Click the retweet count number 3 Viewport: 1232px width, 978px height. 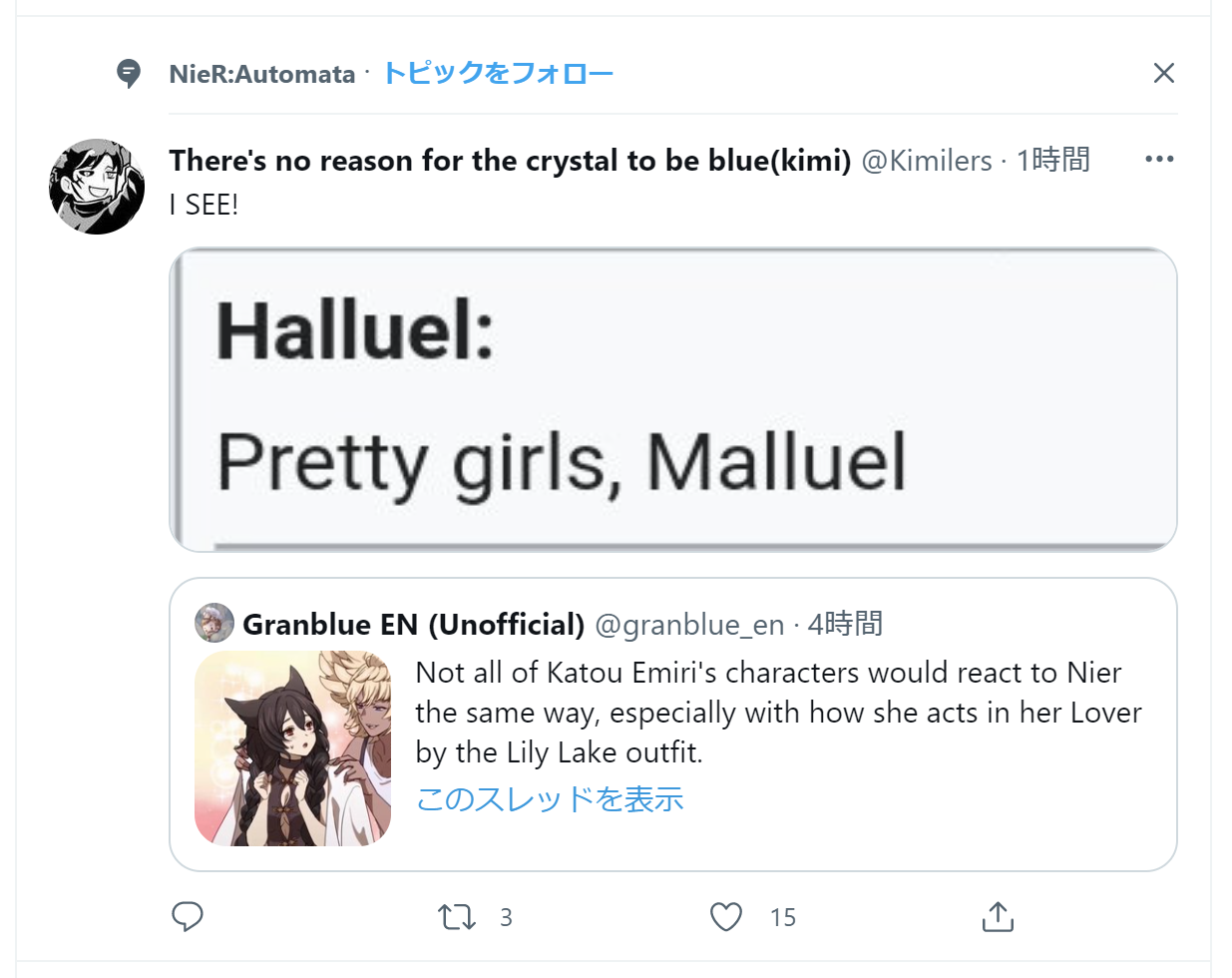pos(506,917)
